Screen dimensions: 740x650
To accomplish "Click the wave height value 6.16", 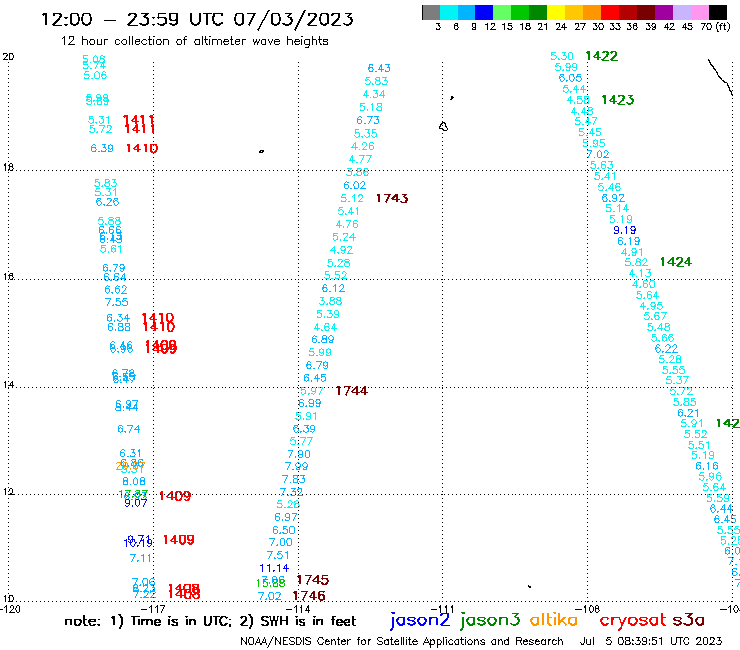I will click(x=706, y=466).
